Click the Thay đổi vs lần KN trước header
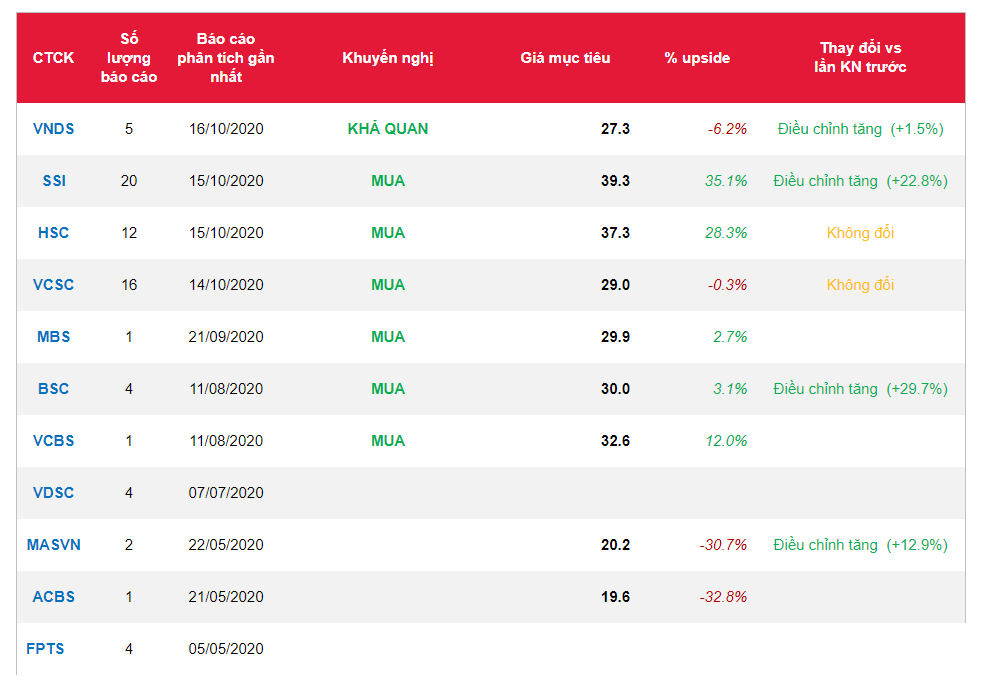 coord(860,57)
